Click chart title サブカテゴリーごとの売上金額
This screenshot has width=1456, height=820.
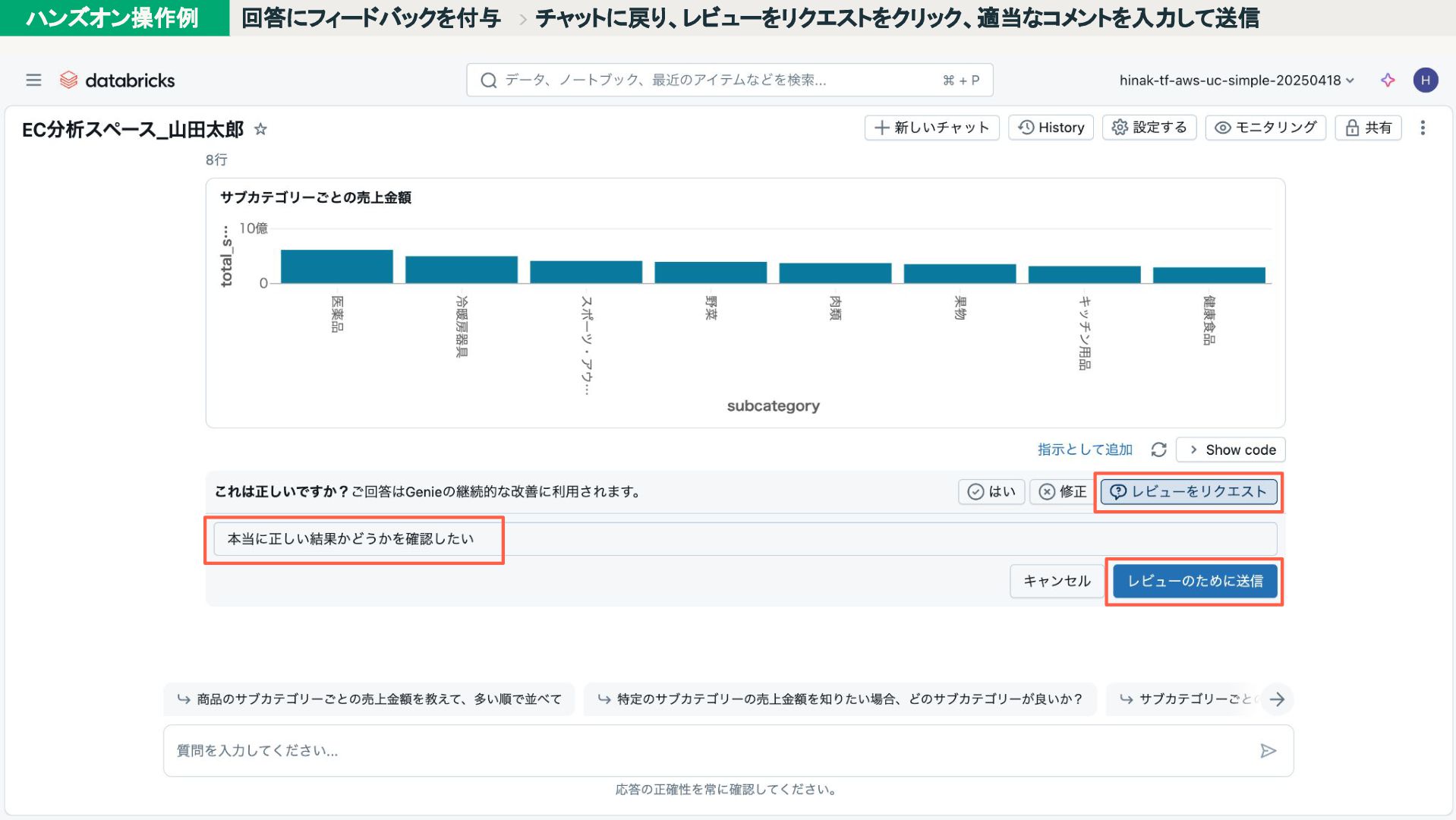pos(316,197)
